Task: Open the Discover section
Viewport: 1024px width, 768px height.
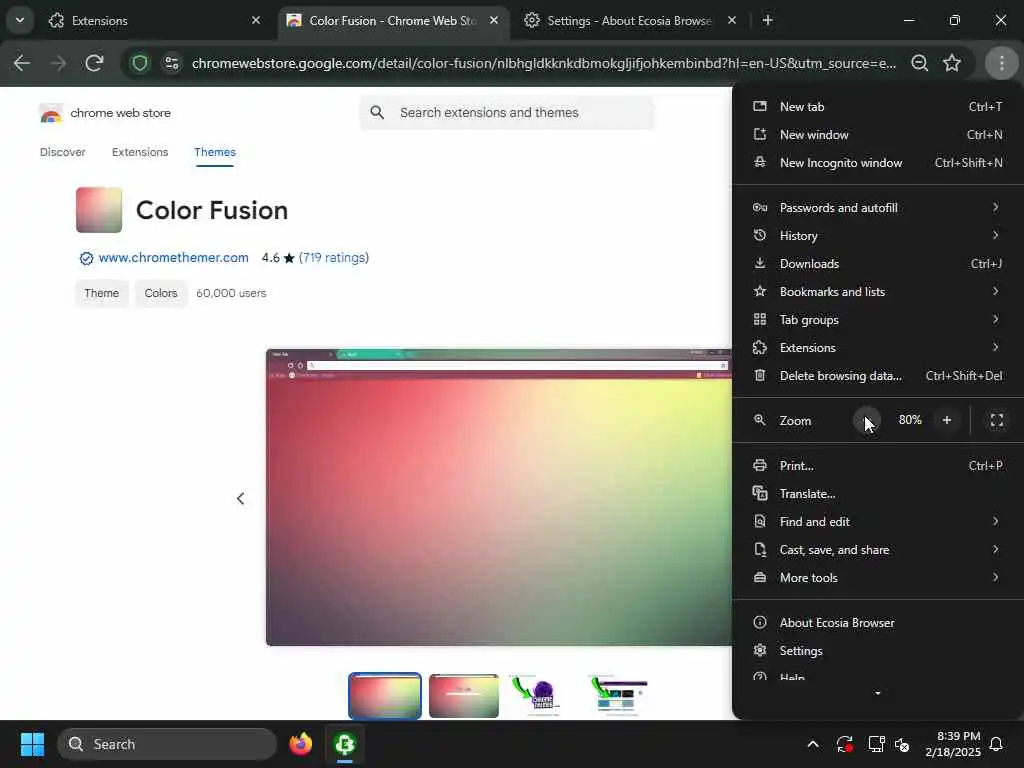Action: (x=63, y=152)
